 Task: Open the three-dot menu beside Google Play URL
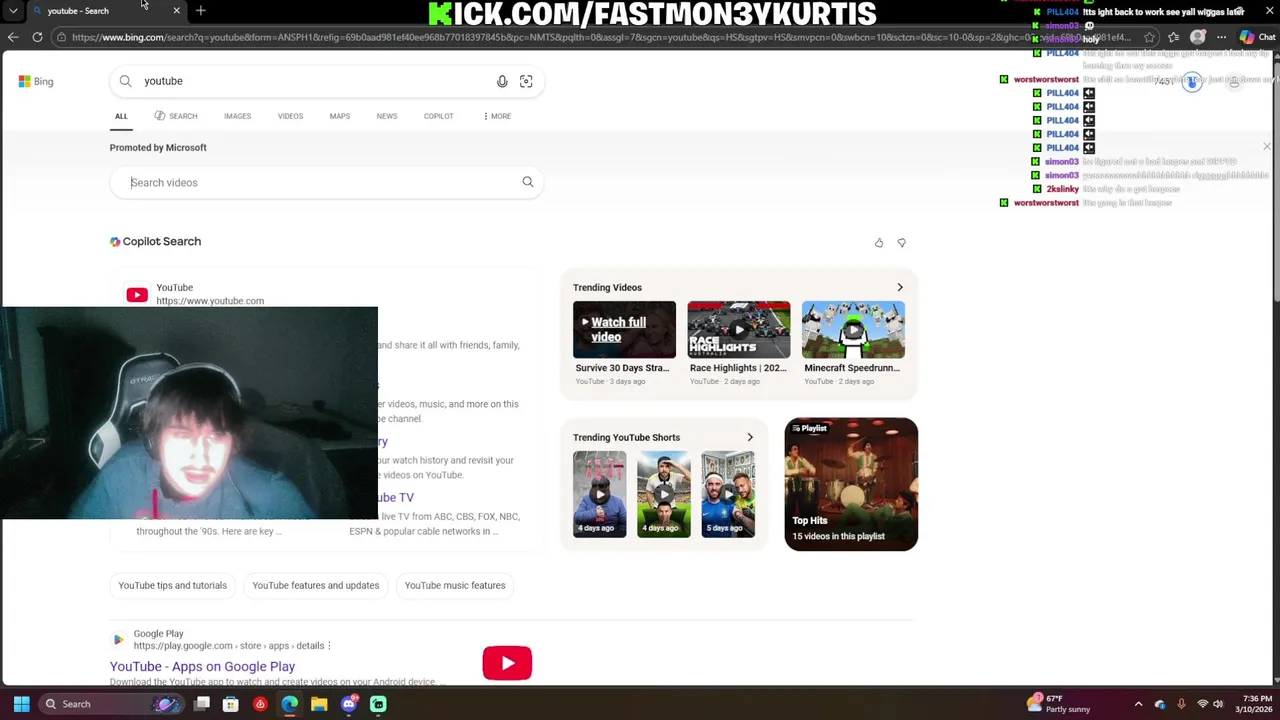pos(329,646)
